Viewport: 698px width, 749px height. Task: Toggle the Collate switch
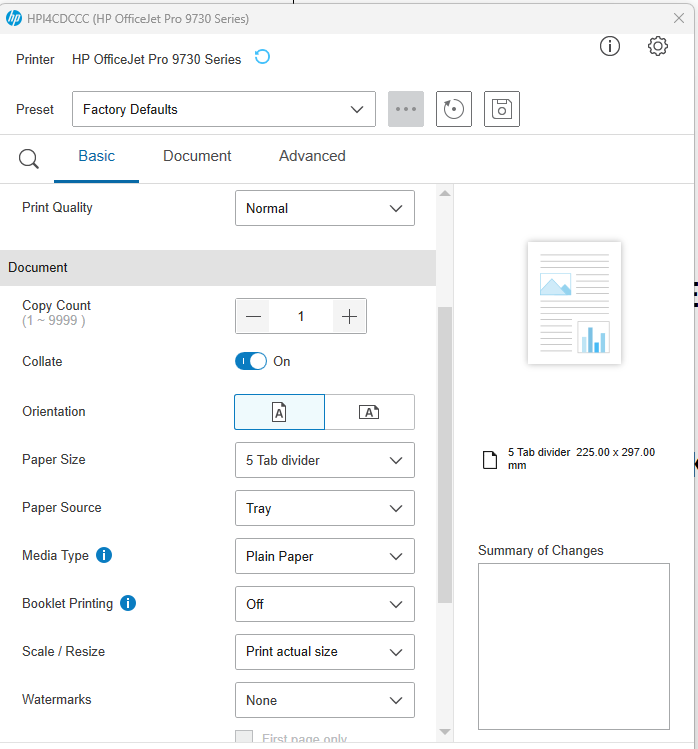tap(251, 361)
